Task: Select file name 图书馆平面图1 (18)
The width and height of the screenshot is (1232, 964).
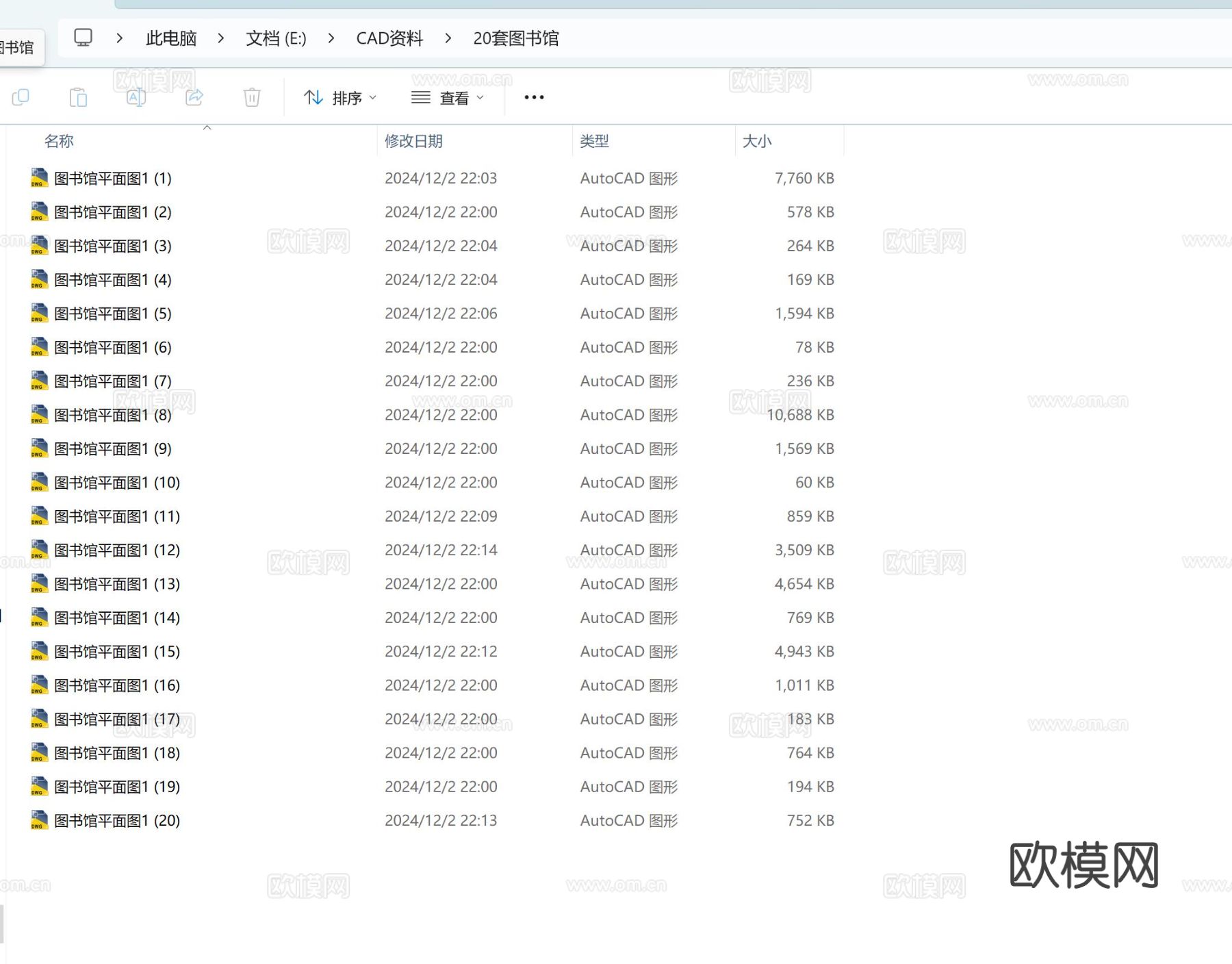Action: click(117, 753)
